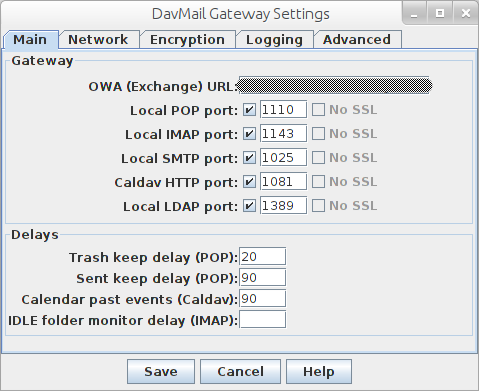
Task: Check No SSL for POP port
Action: [318, 110]
